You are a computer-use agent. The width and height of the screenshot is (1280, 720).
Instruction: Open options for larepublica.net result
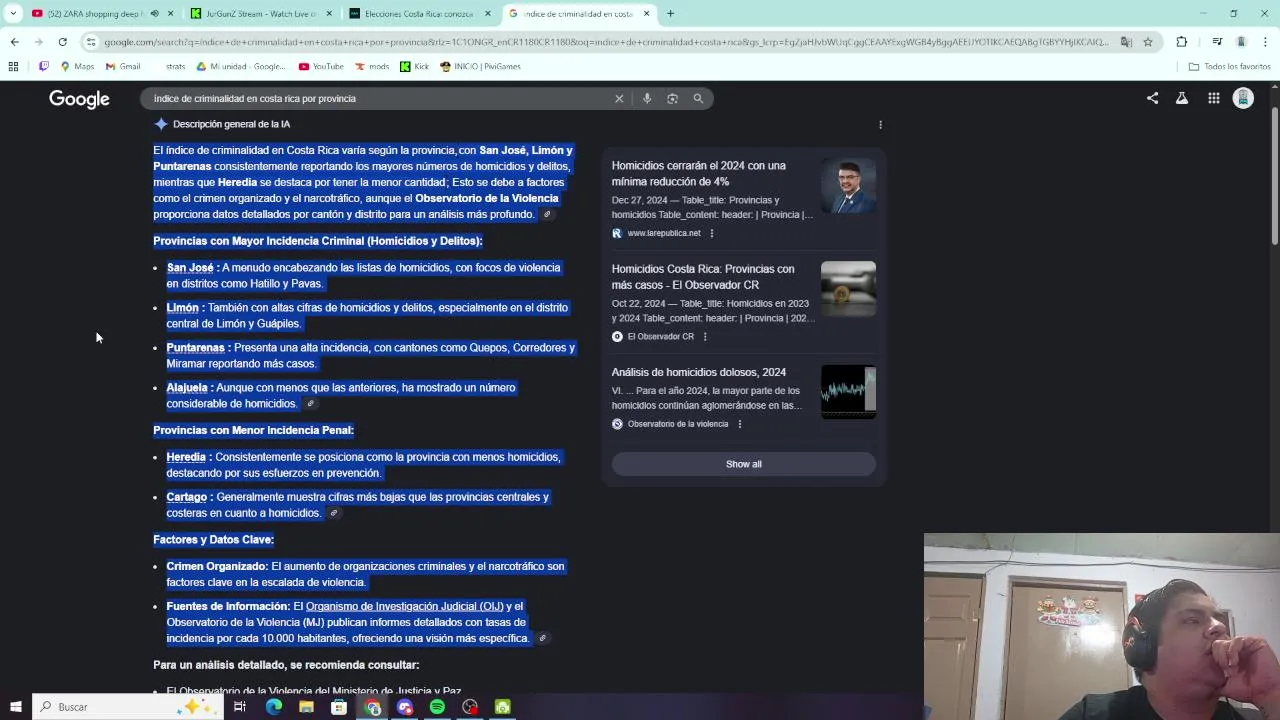[x=712, y=233]
